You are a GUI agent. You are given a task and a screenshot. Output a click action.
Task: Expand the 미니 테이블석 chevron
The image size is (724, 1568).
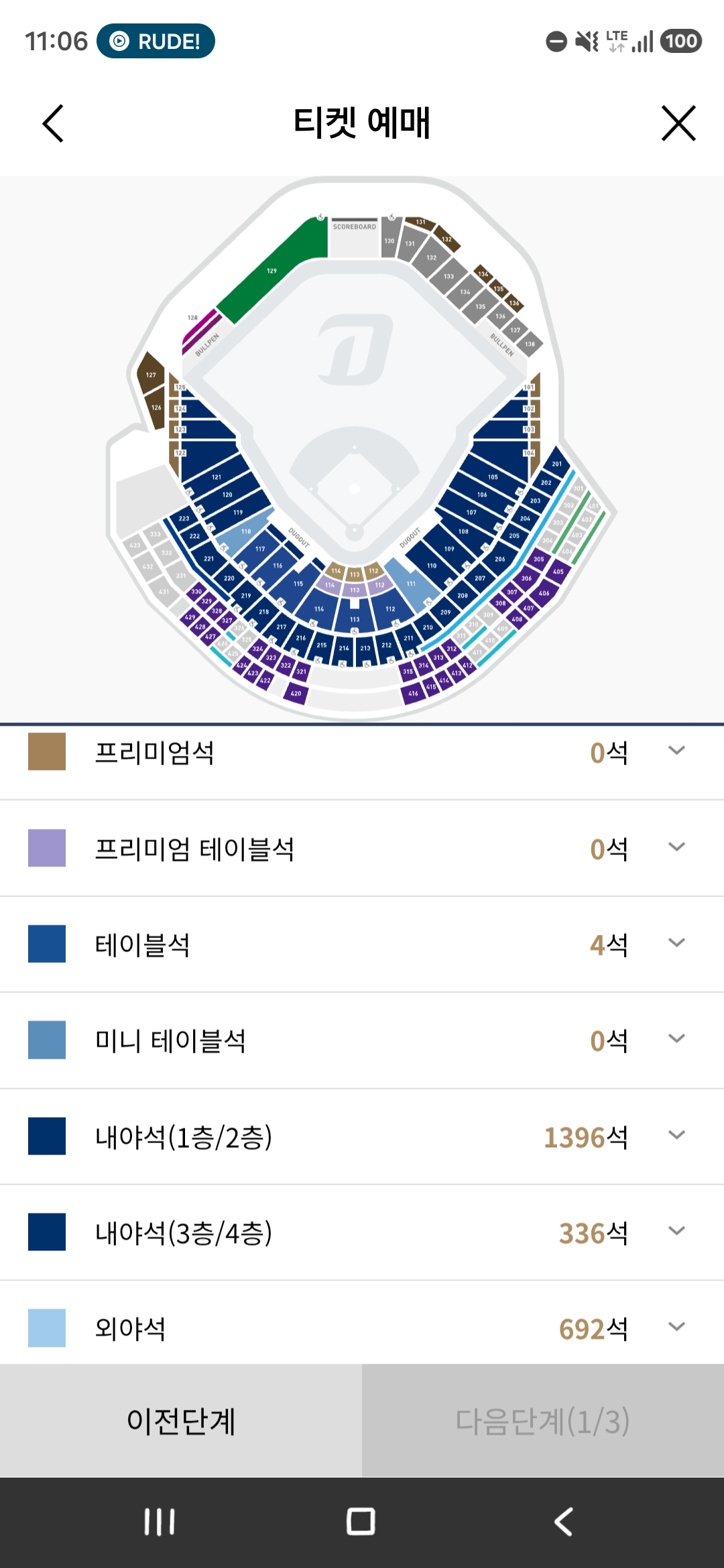676,1039
